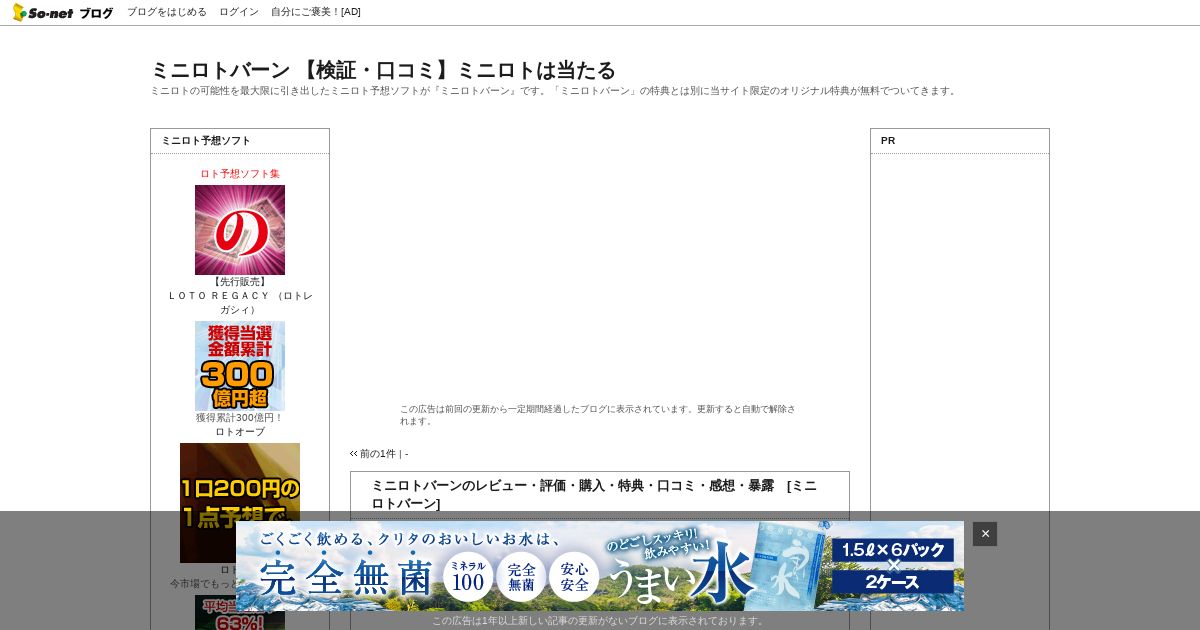Screen dimensions: 1200x630
Task: Open the 自分にご褒美 [AD] link
Action: (316, 12)
